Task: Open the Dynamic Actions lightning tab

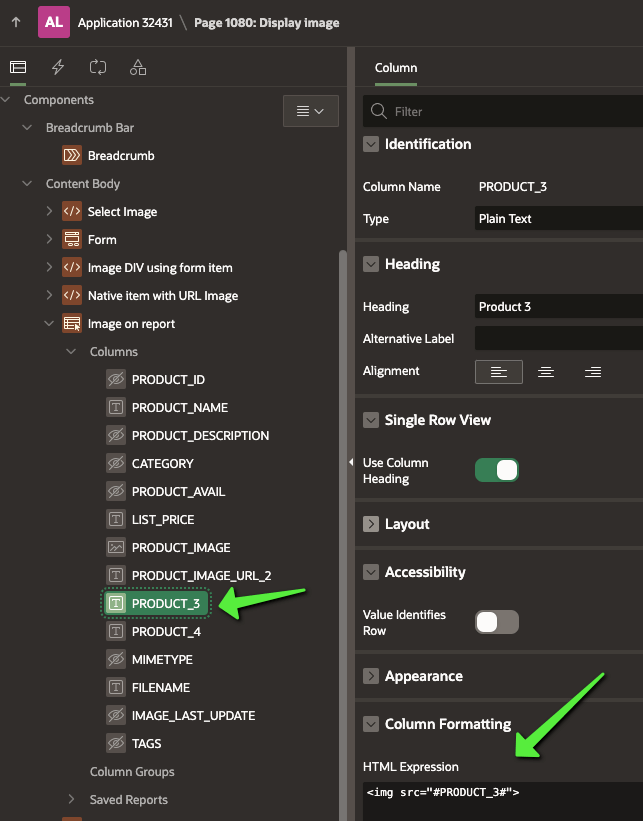Action: pos(58,67)
